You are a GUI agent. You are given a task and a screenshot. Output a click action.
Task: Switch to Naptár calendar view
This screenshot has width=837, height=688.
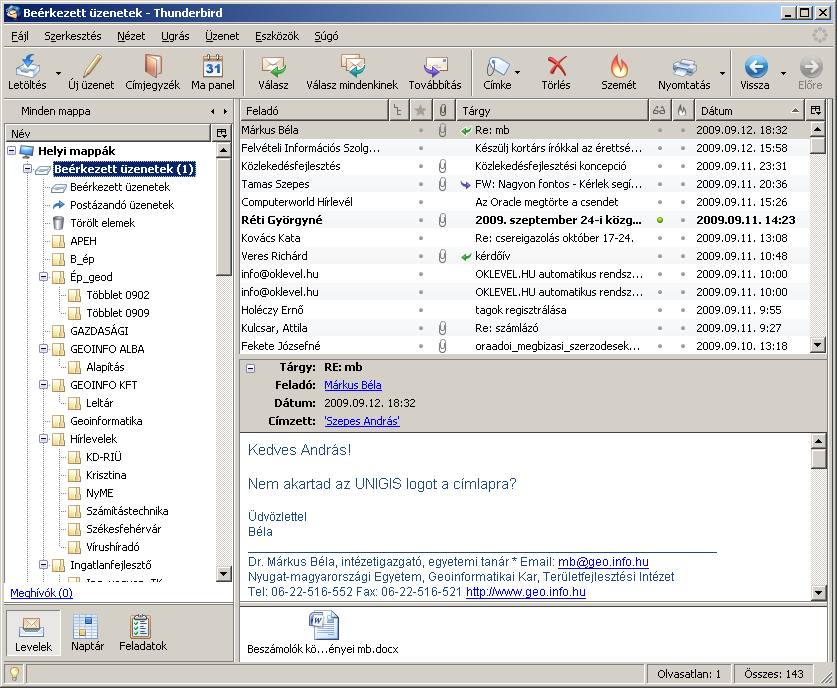click(87, 634)
